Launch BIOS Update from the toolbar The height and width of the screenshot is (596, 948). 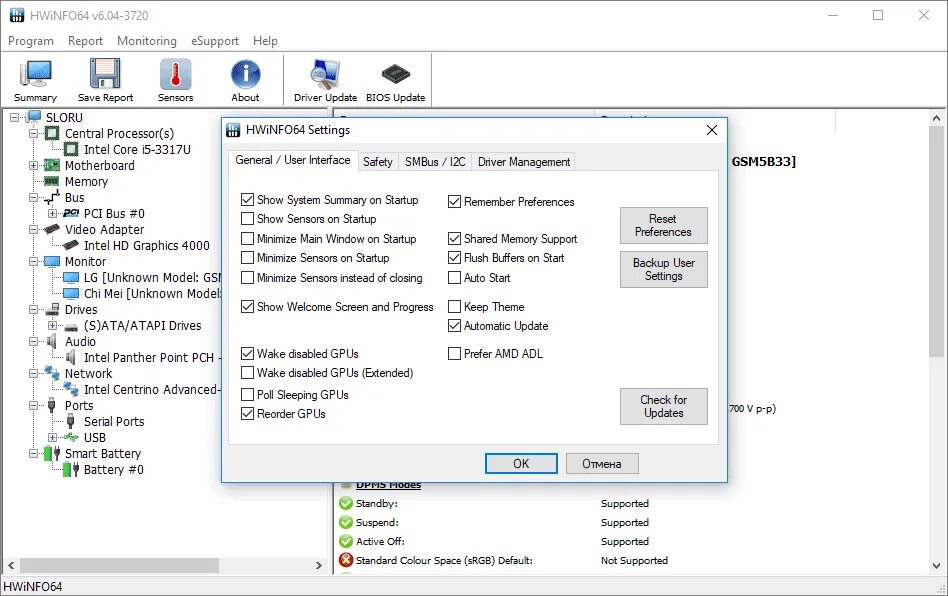[x=395, y=74]
